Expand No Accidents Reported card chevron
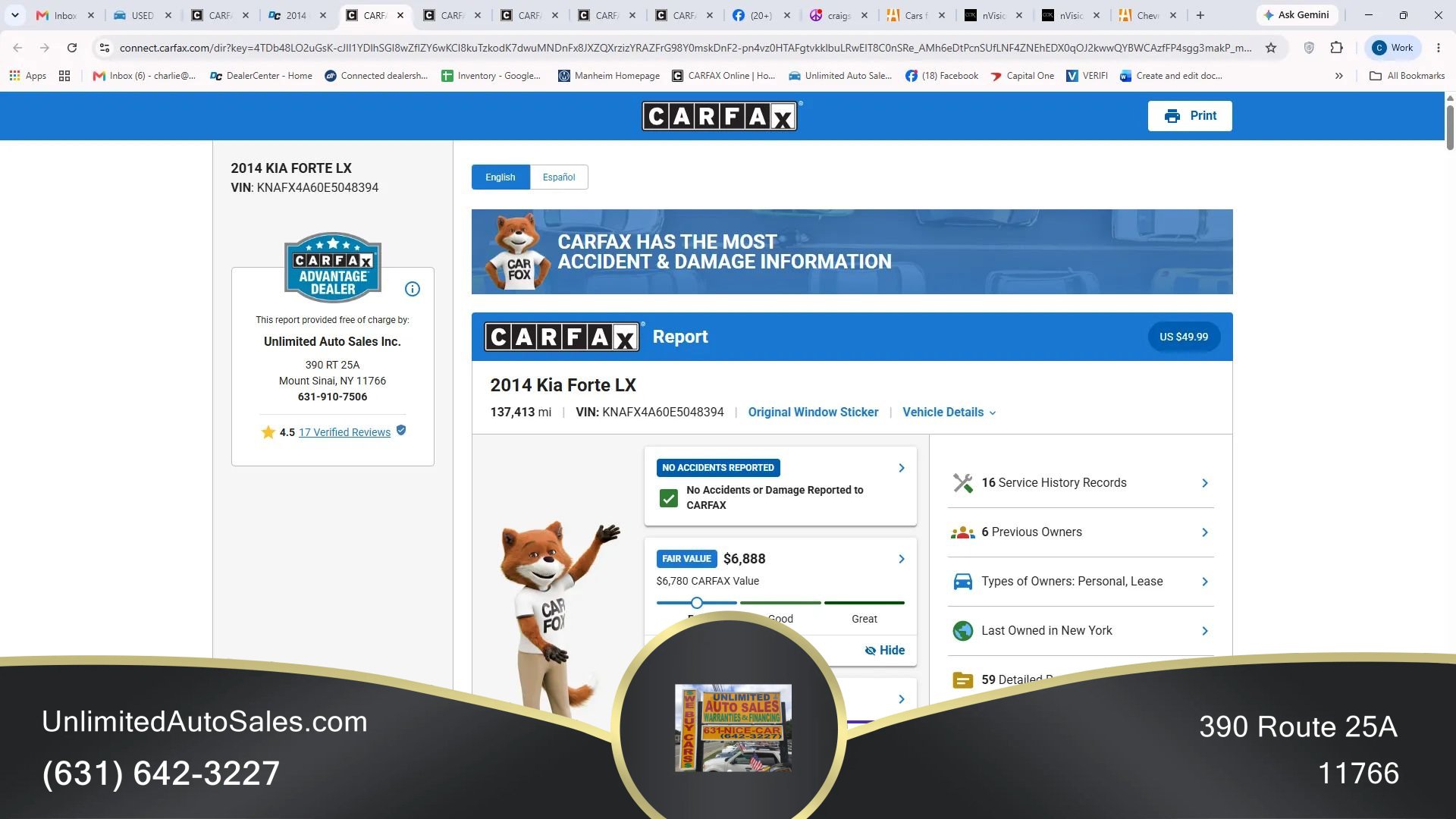The width and height of the screenshot is (1456, 819). tap(902, 468)
